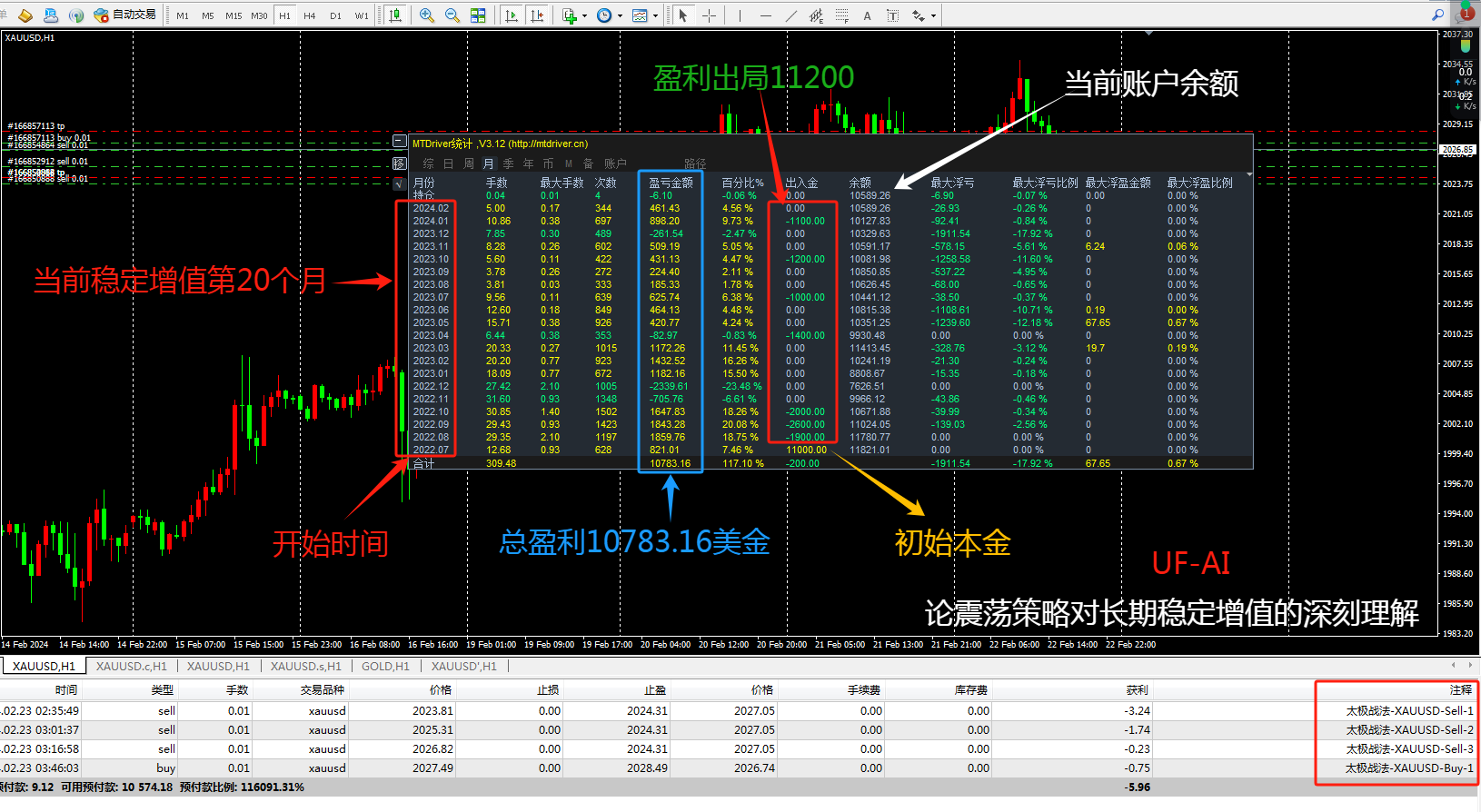1481x812 pixels.
Task: Open the 综 summary statistics tab
Action: [429, 163]
